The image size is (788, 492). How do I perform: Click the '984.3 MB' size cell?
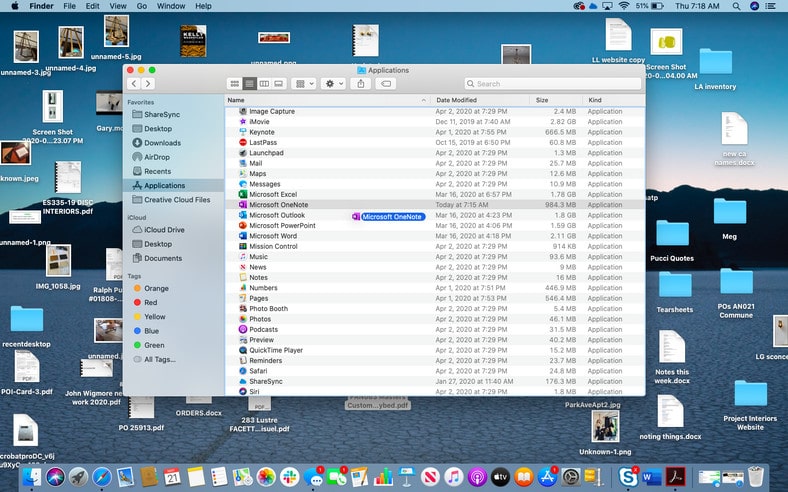[560, 205]
